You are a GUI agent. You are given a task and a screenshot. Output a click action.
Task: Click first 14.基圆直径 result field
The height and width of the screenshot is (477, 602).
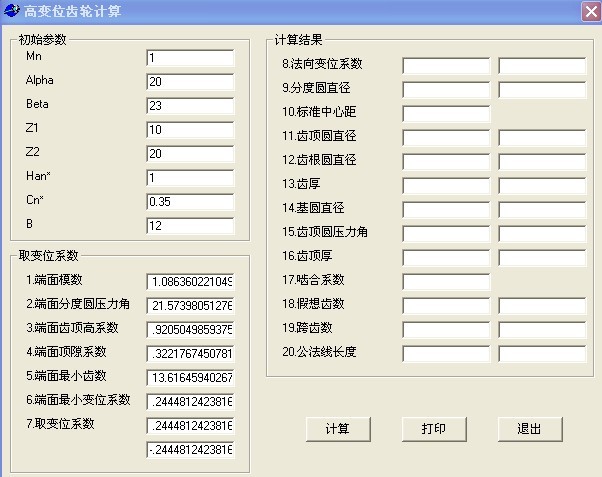447,210
